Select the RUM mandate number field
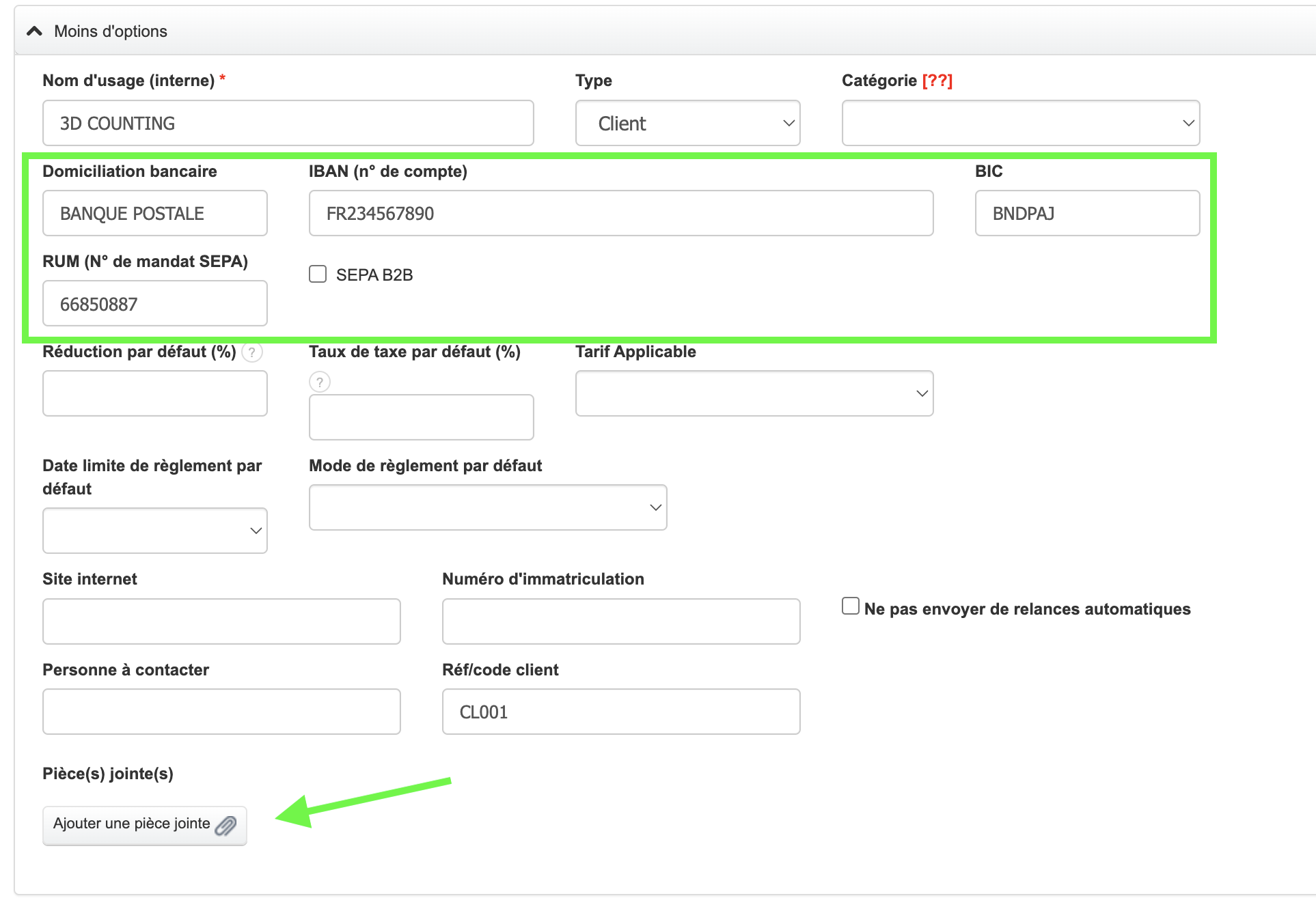1316x911 pixels. click(x=154, y=303)
